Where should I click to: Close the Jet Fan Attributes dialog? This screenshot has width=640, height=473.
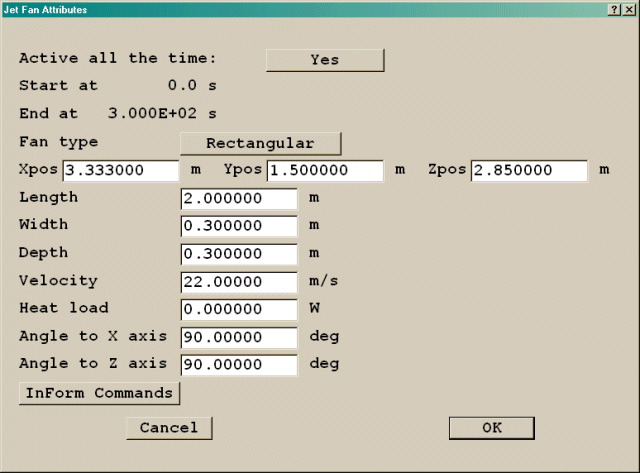point(628,9)
